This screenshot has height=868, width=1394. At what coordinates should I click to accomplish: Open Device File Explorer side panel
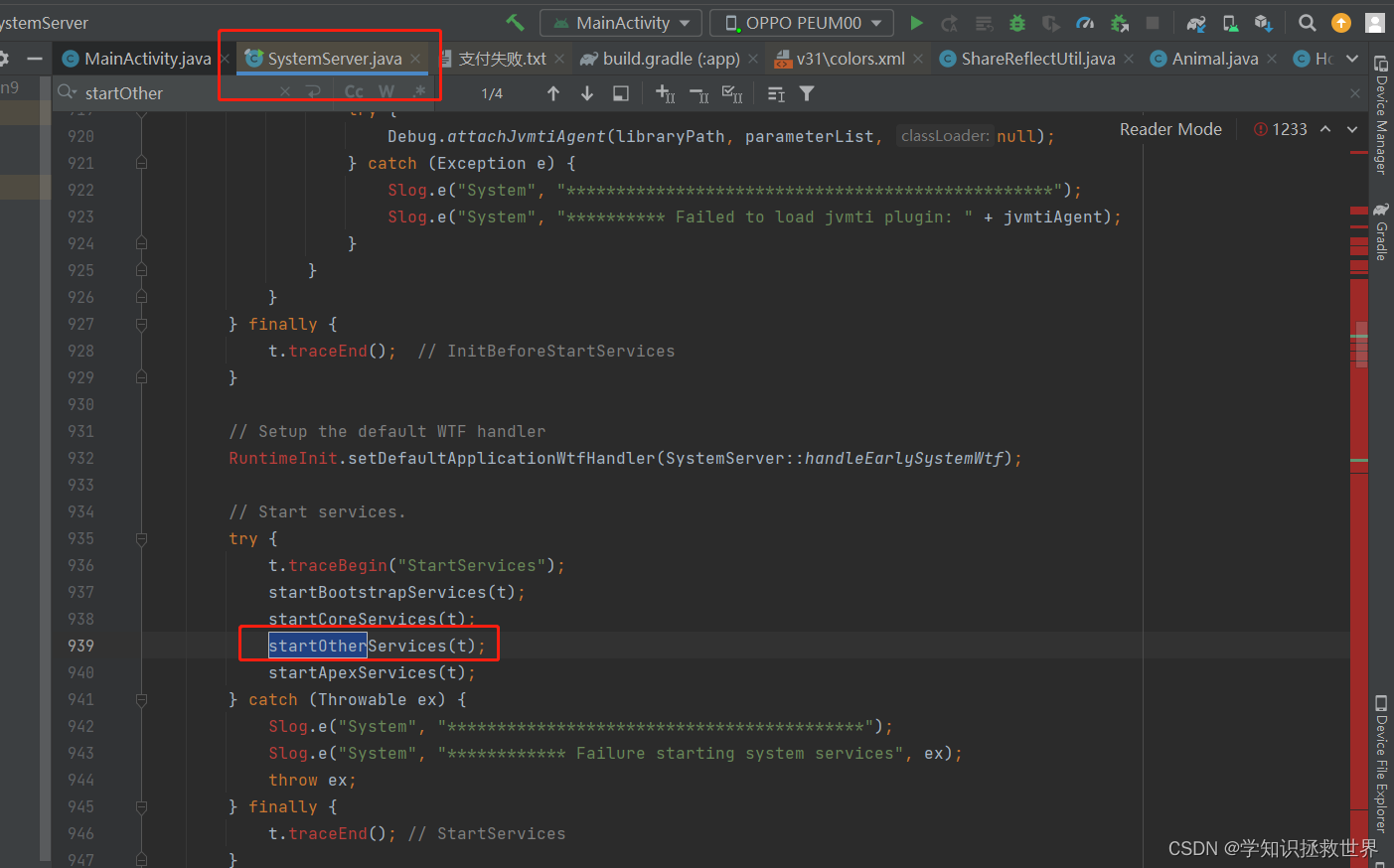[1381, 763]
